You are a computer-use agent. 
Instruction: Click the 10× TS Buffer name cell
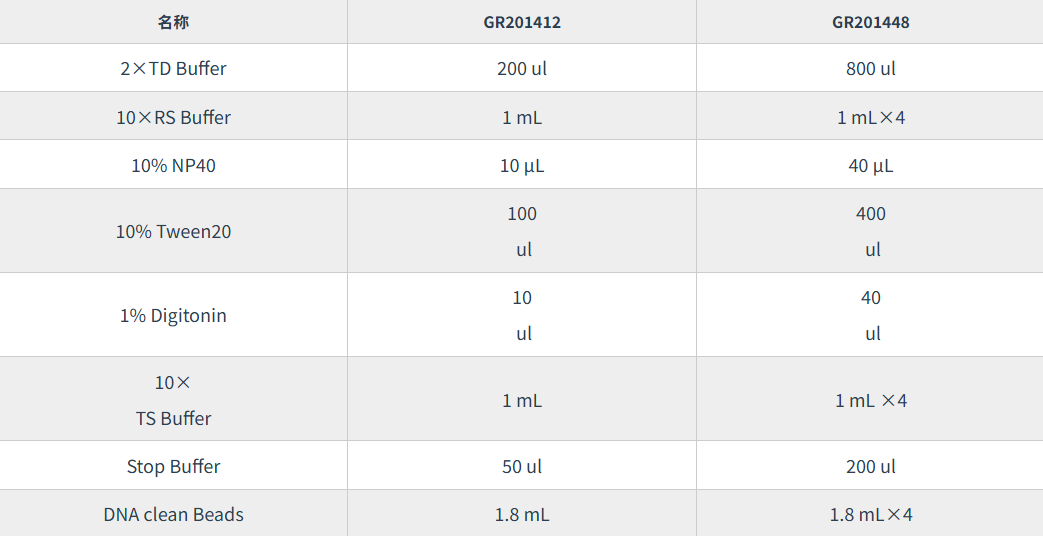[x=173, y=400]
